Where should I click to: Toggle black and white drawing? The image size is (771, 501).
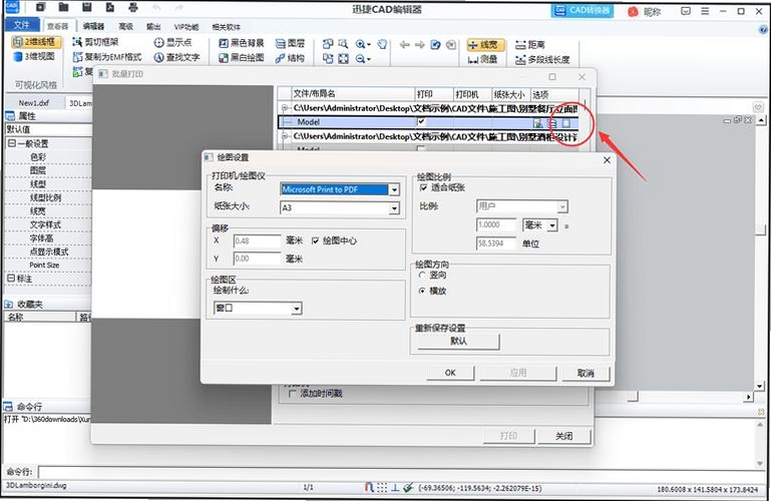pos(241,58)
